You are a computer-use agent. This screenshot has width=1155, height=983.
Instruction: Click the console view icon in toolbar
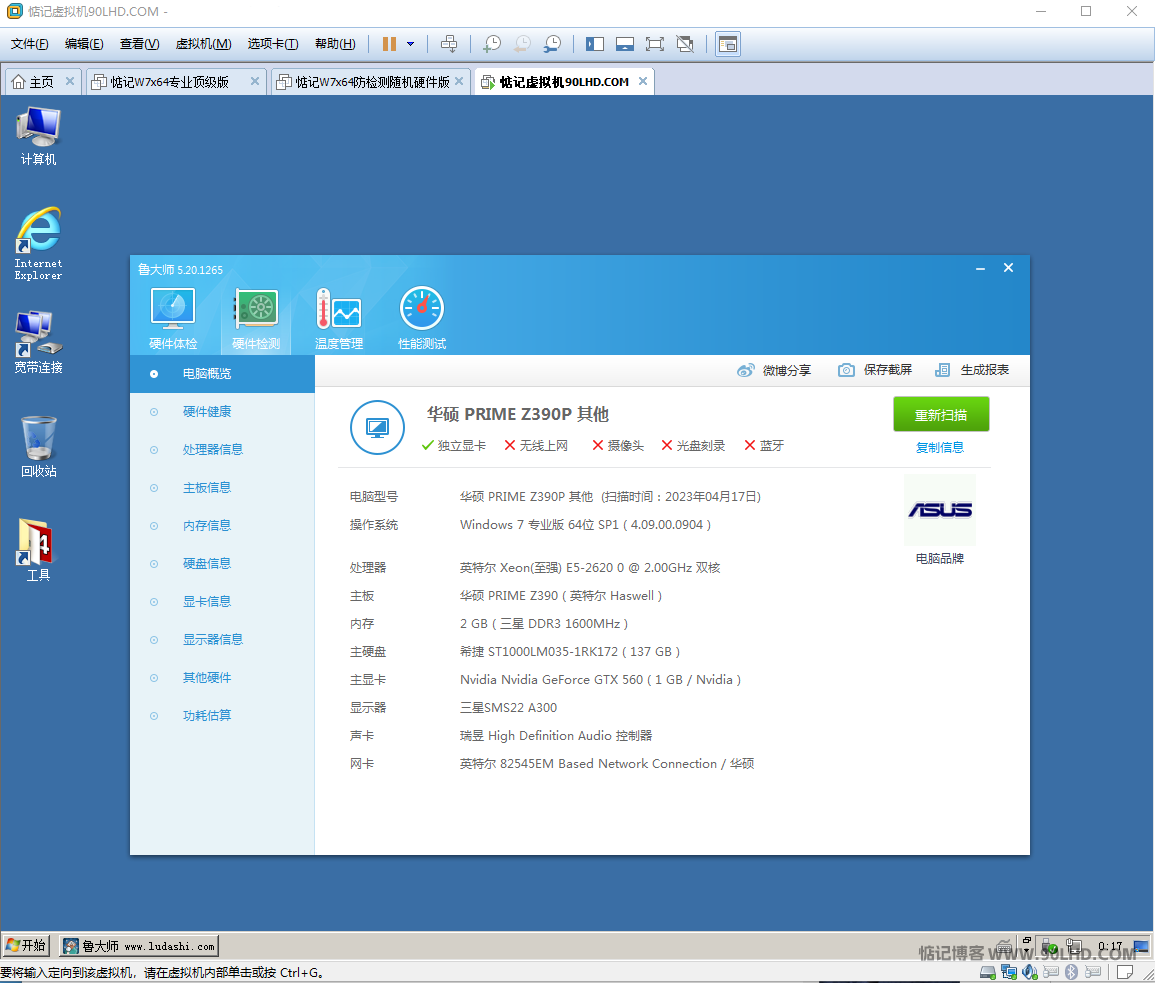tap(728, 44)
